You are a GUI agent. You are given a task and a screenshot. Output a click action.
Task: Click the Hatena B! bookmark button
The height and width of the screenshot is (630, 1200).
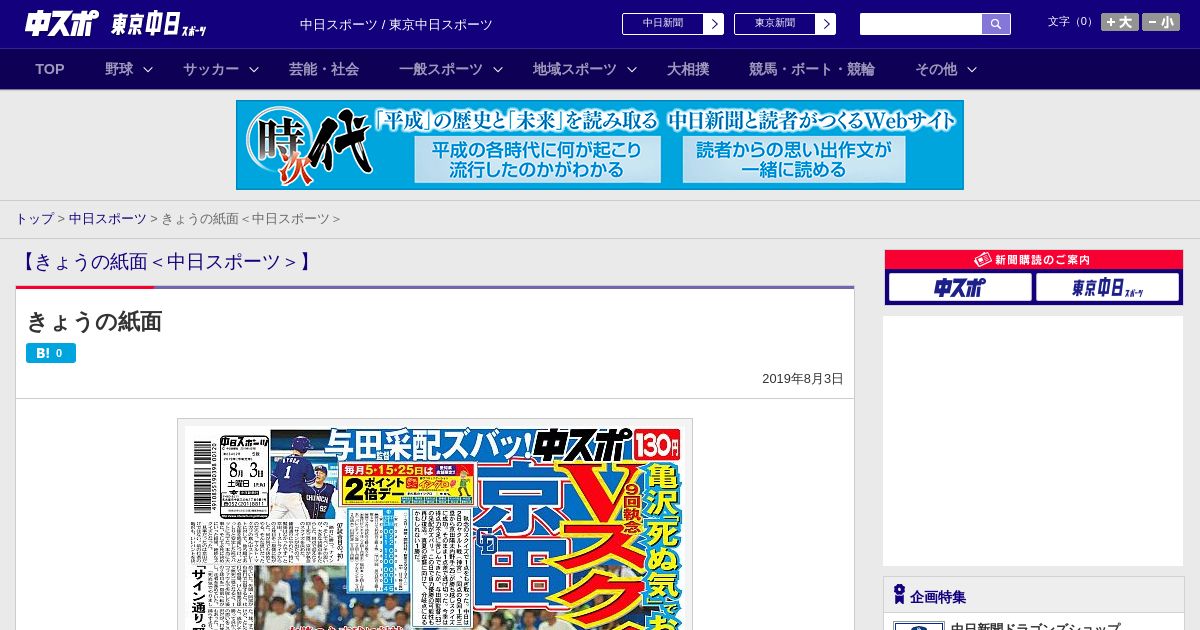point(51,353)
